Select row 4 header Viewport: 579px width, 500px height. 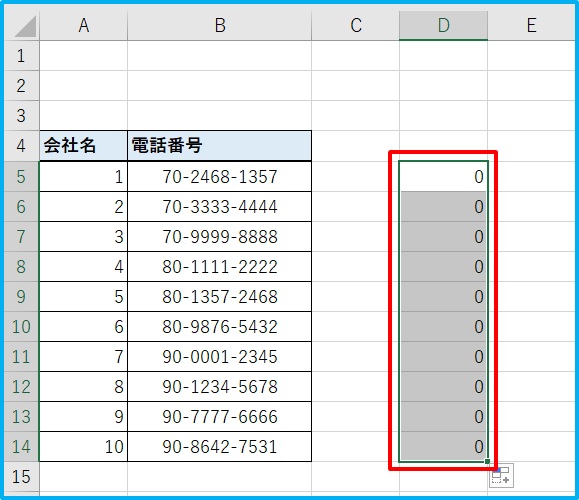(x=21, y=145)
